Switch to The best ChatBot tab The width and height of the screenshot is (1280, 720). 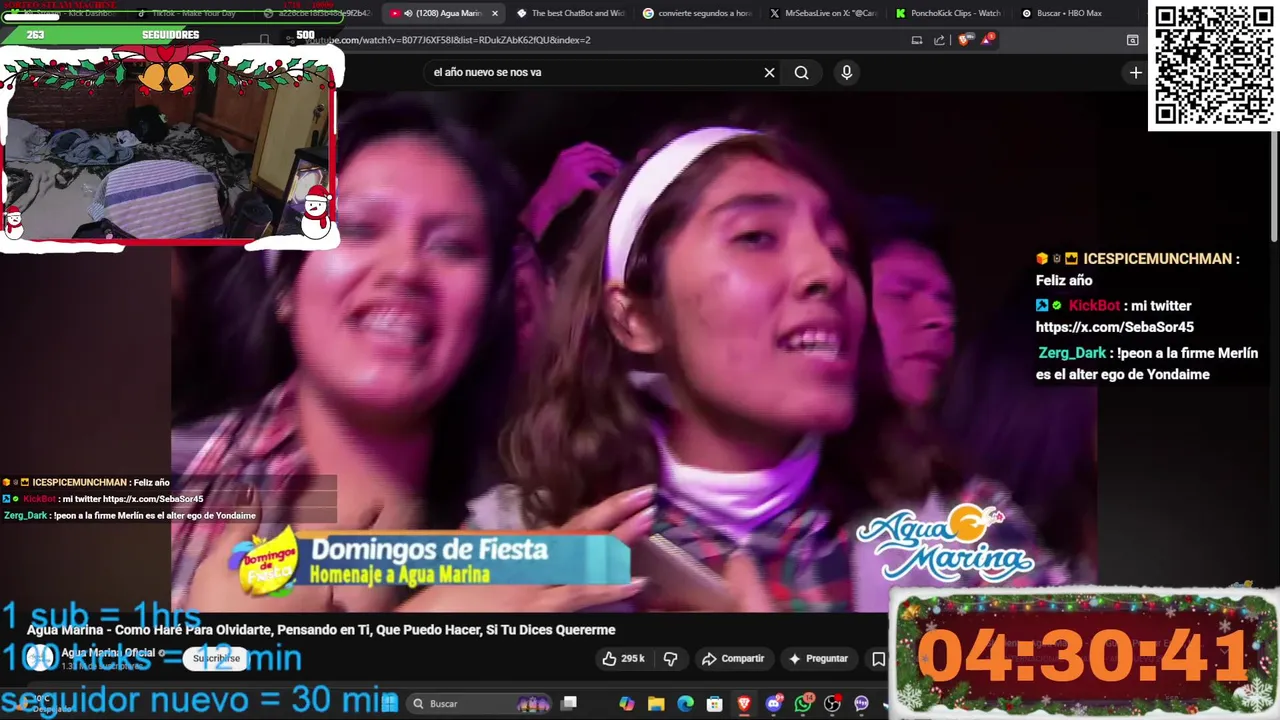(570, 13)
